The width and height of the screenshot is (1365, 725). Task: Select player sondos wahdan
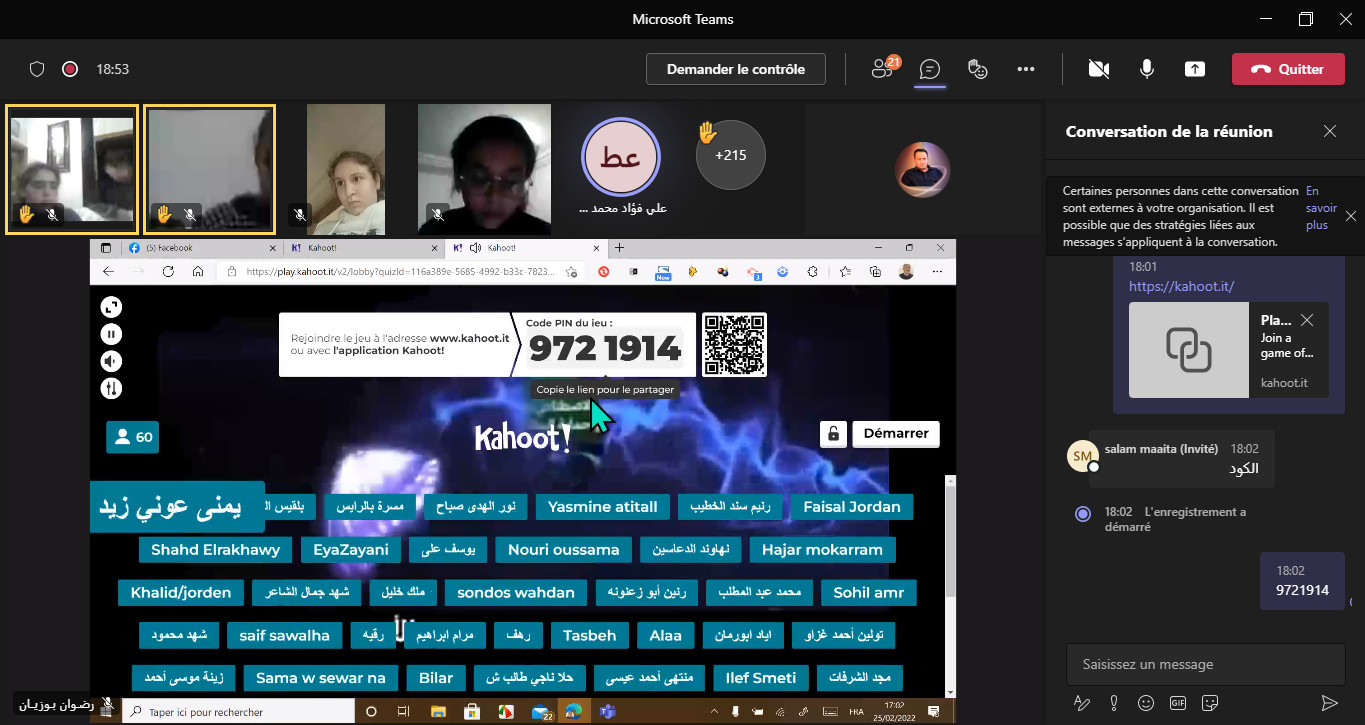click(x=516, y=593)
